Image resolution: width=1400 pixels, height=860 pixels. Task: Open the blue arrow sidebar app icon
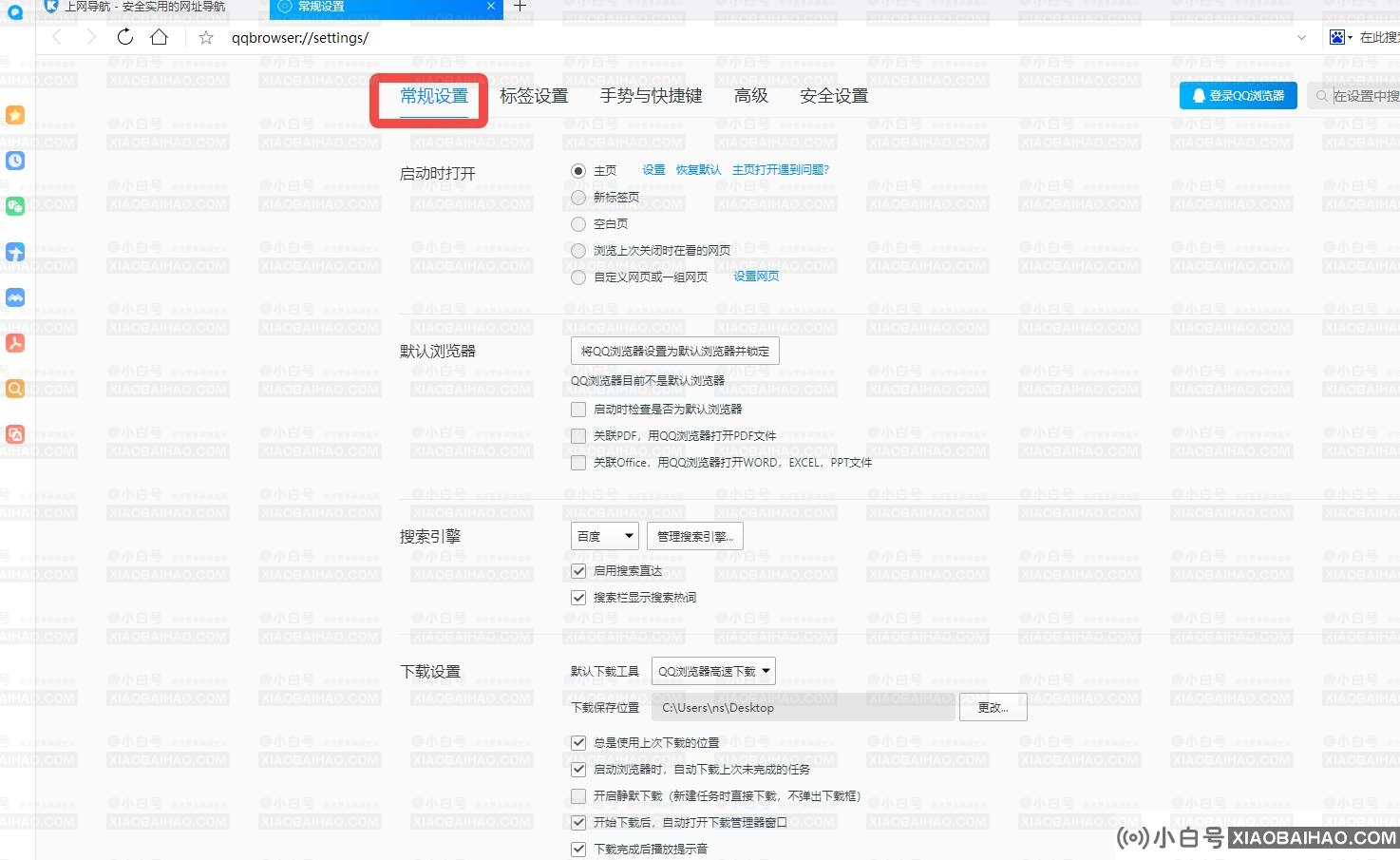pyautogui.click(x=15, y=252)
